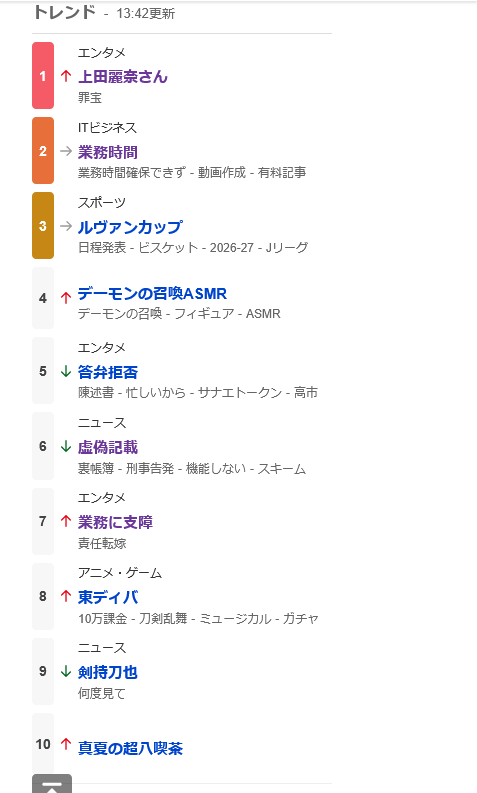Click the red rank 1 badge
This screenshot has width=477, height=793.
[43, 76]
